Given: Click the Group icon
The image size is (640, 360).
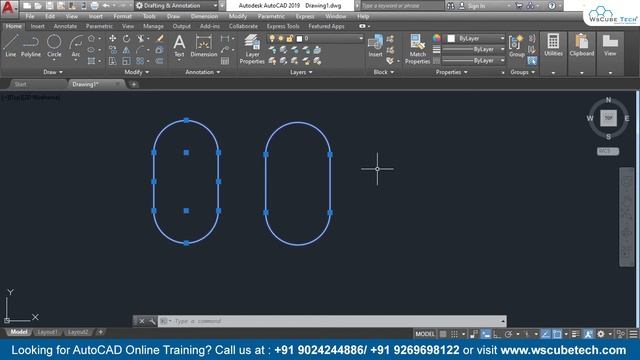Looking at the screenshot, I should point(516,46).
